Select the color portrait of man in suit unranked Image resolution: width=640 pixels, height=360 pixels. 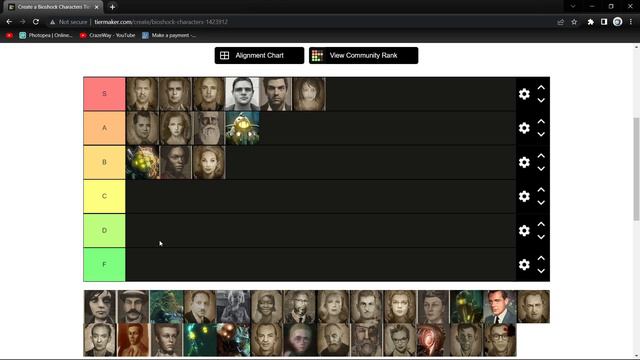[x=500, y=307]
